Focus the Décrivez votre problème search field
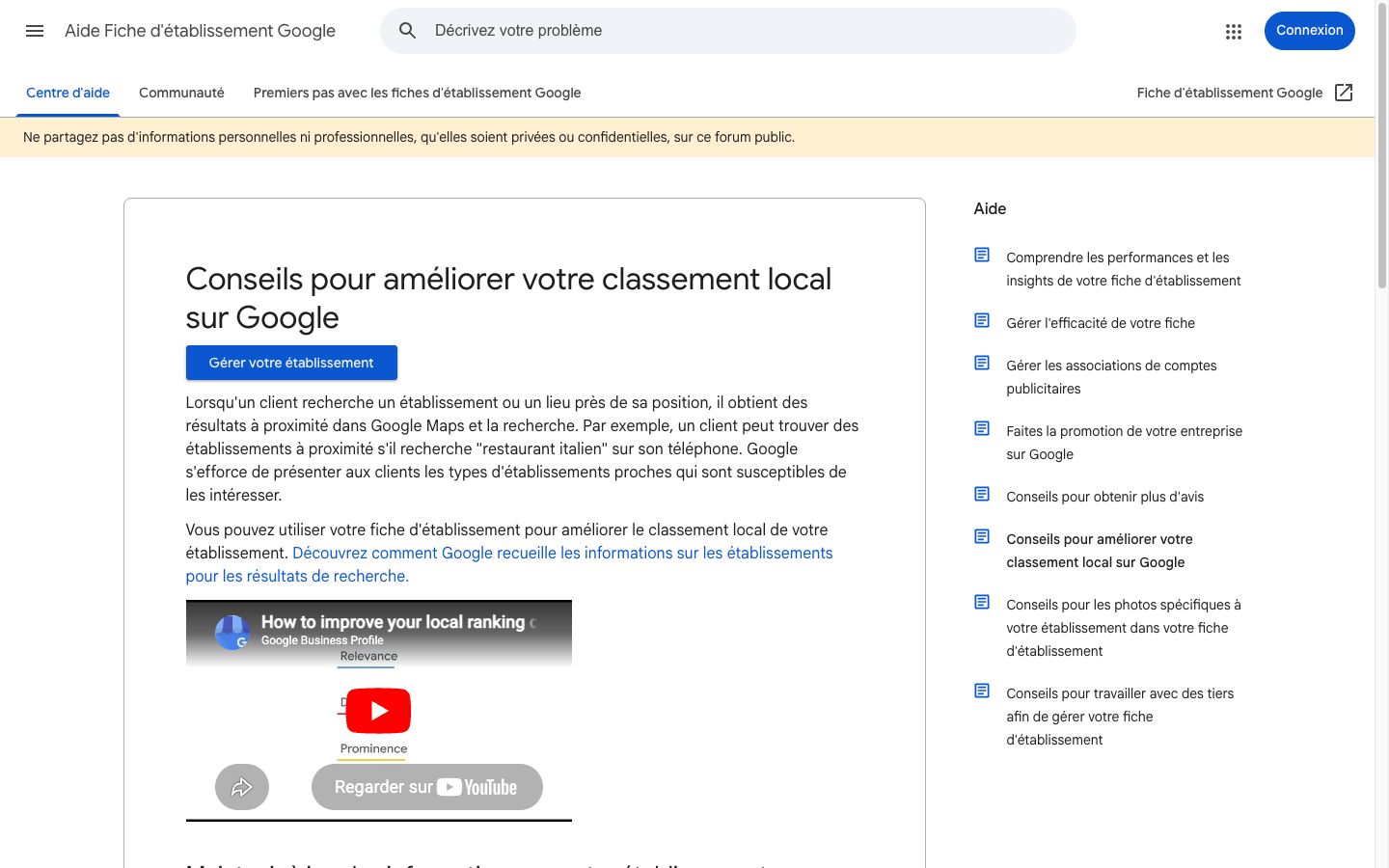 tap(728, 31)
